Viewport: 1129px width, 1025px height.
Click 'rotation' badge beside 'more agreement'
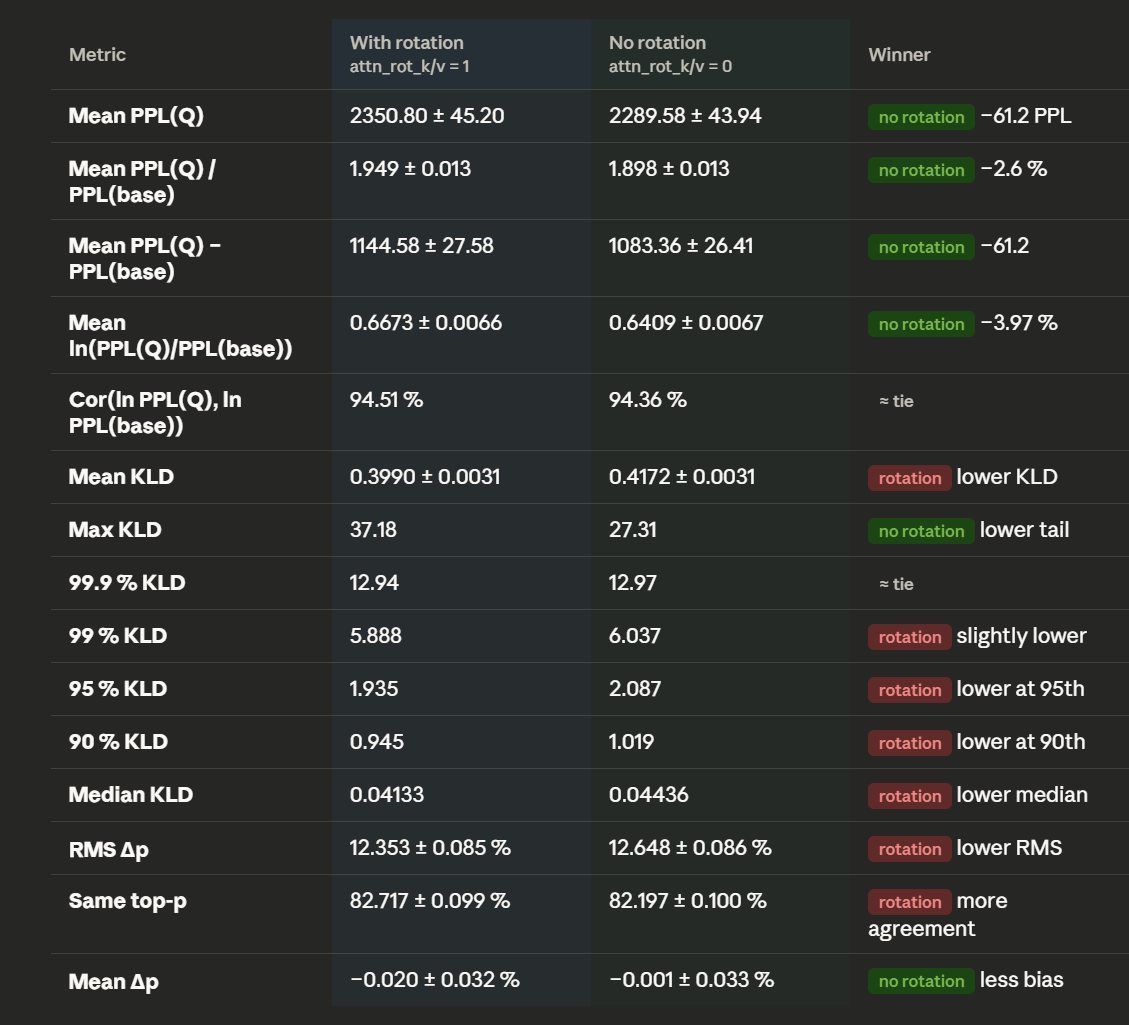coord(909,903)
